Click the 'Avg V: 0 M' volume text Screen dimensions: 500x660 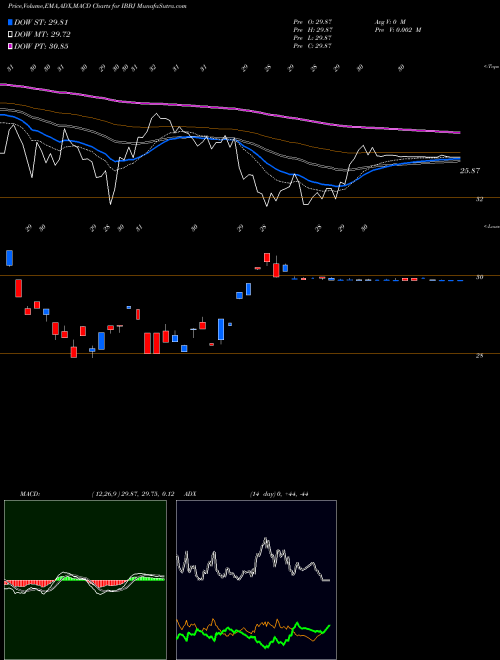(x=389, y=21)
